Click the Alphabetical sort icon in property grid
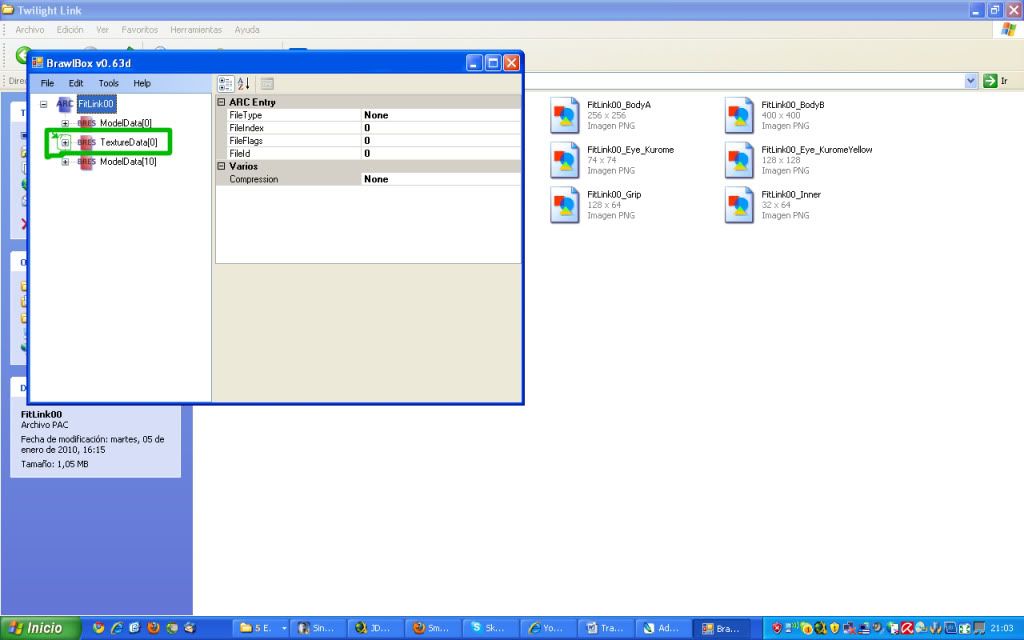 tap(244, 84)
